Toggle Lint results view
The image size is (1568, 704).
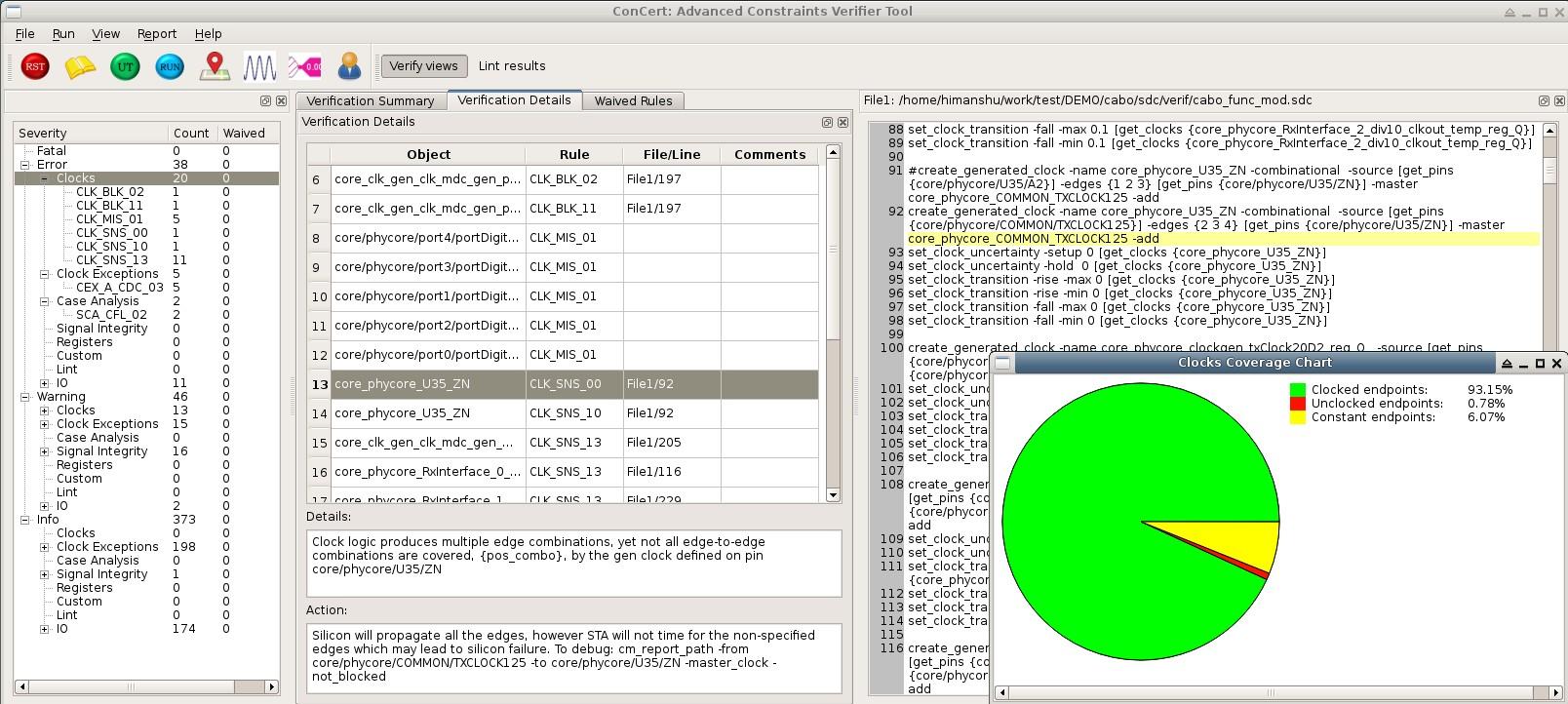512,66
